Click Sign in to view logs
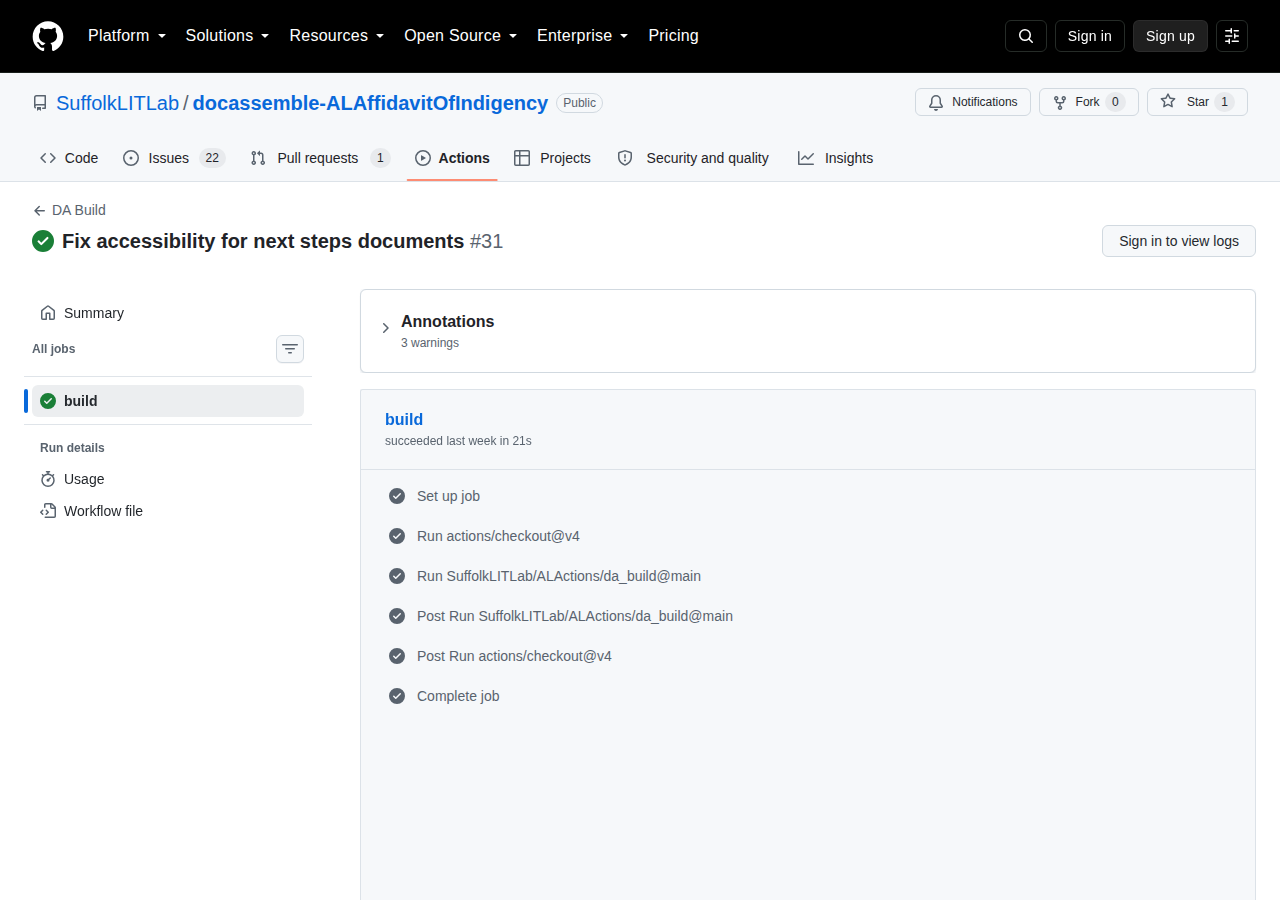1280x900 pixels. (x=1179, y=241)
